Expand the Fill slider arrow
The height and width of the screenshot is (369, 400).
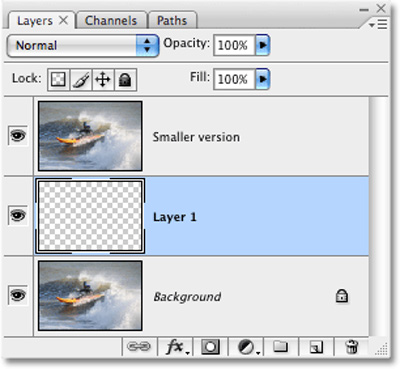click(x=262, y=79)
